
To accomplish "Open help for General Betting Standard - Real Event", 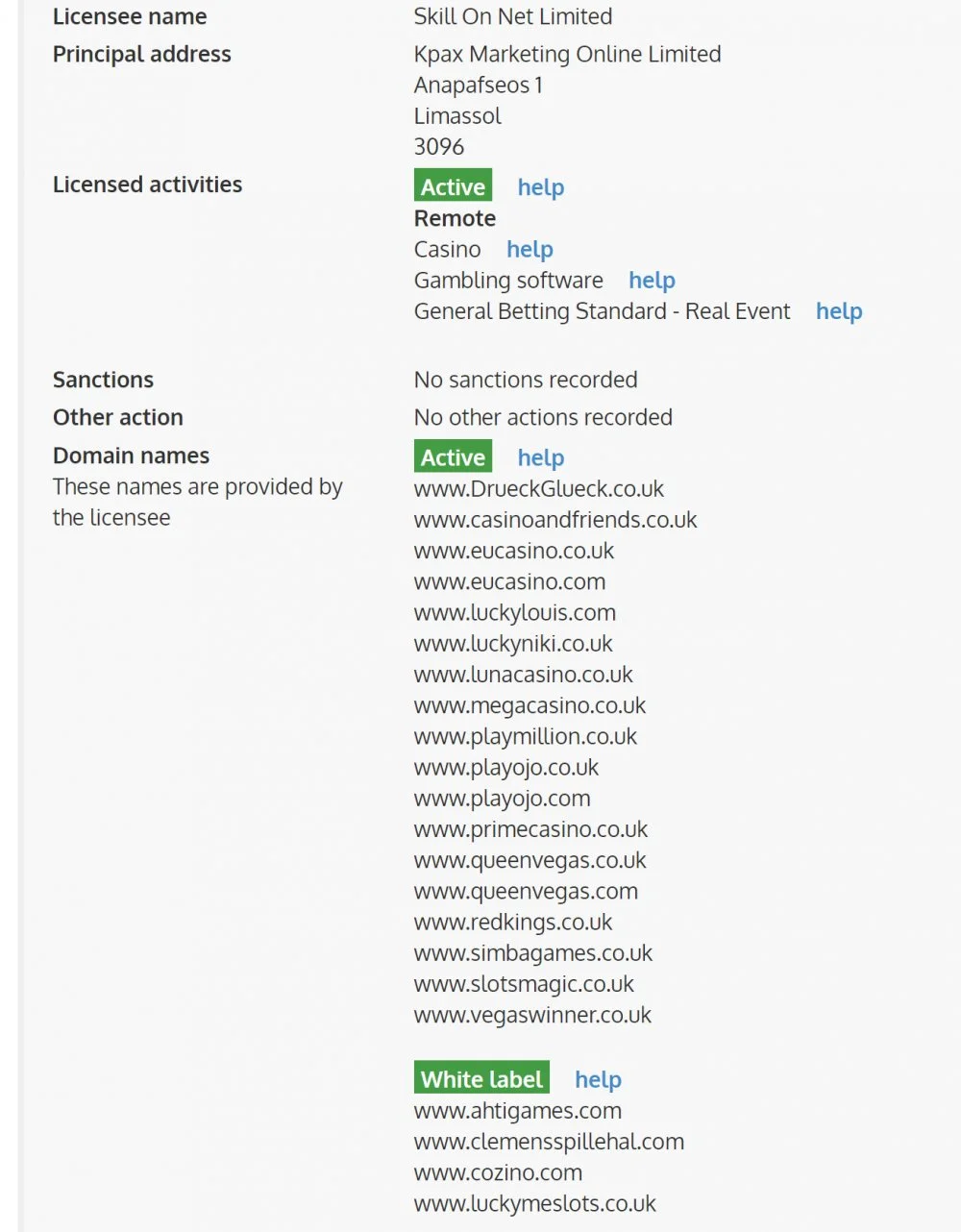I will point(839,310).
